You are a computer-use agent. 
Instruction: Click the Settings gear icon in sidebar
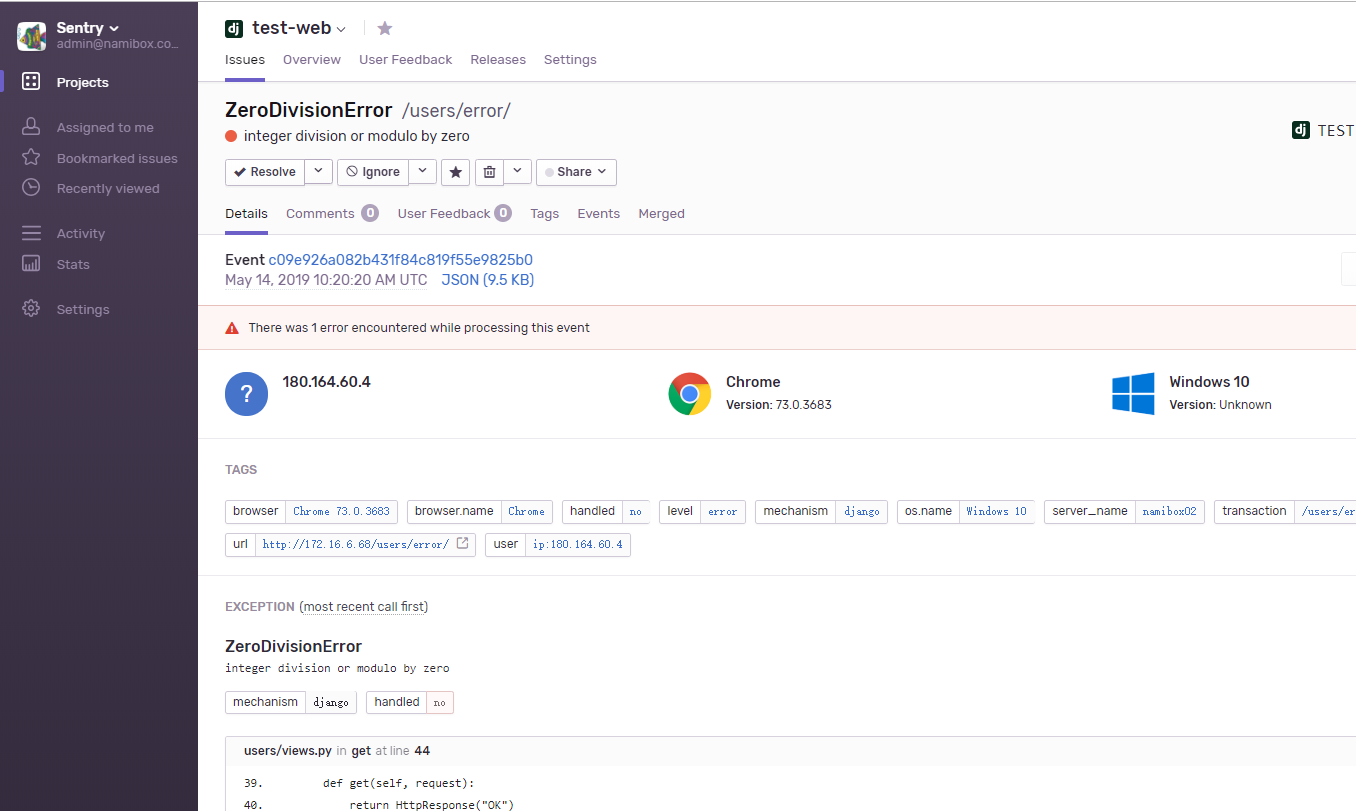point(31,309)
